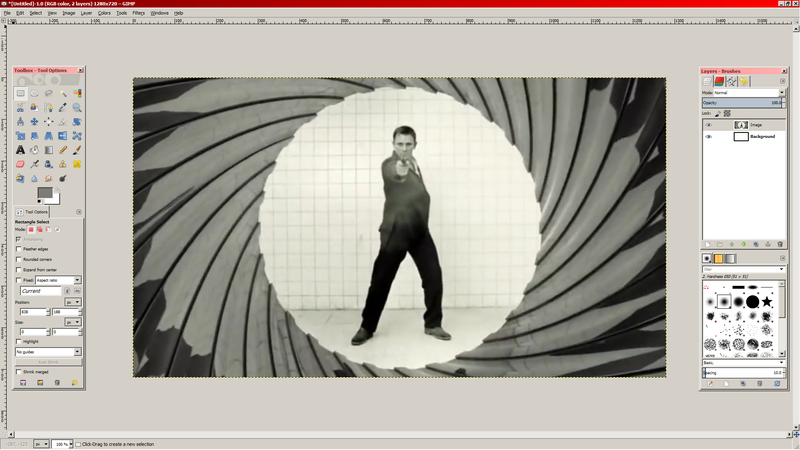Viewport: 800px width, 450px height.
Task: Select the Image layer row
Action: click(744, 125)
